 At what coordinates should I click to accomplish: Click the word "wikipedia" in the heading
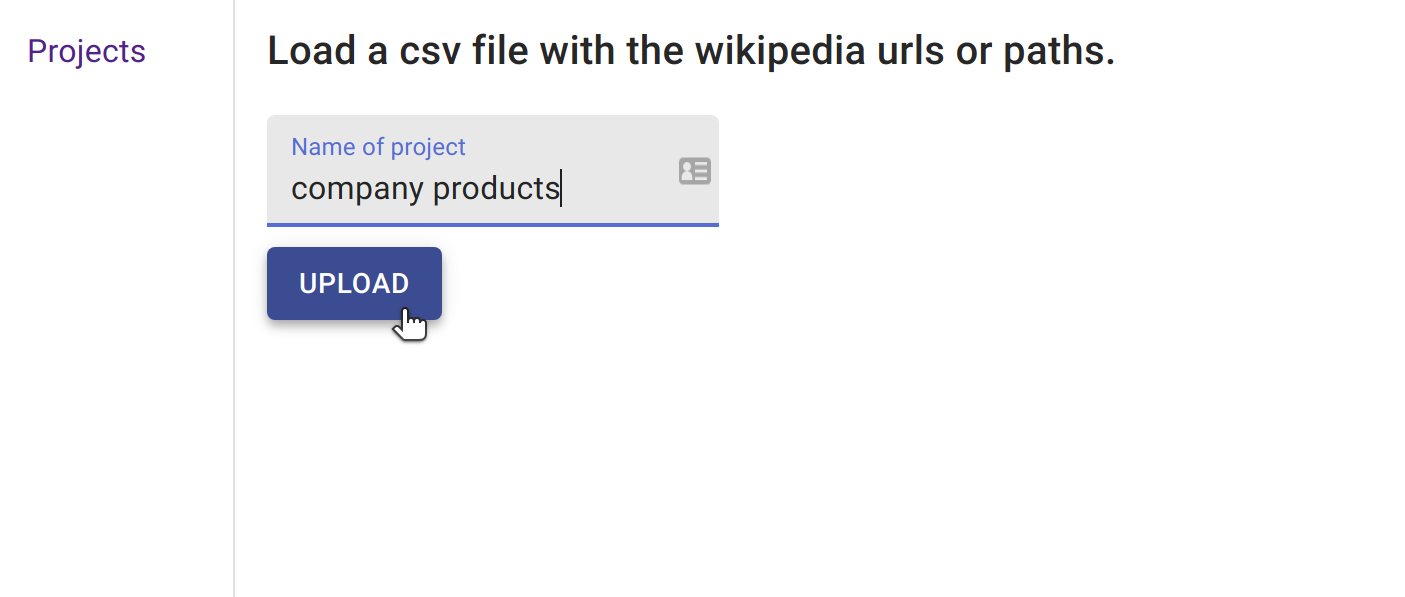778,51
